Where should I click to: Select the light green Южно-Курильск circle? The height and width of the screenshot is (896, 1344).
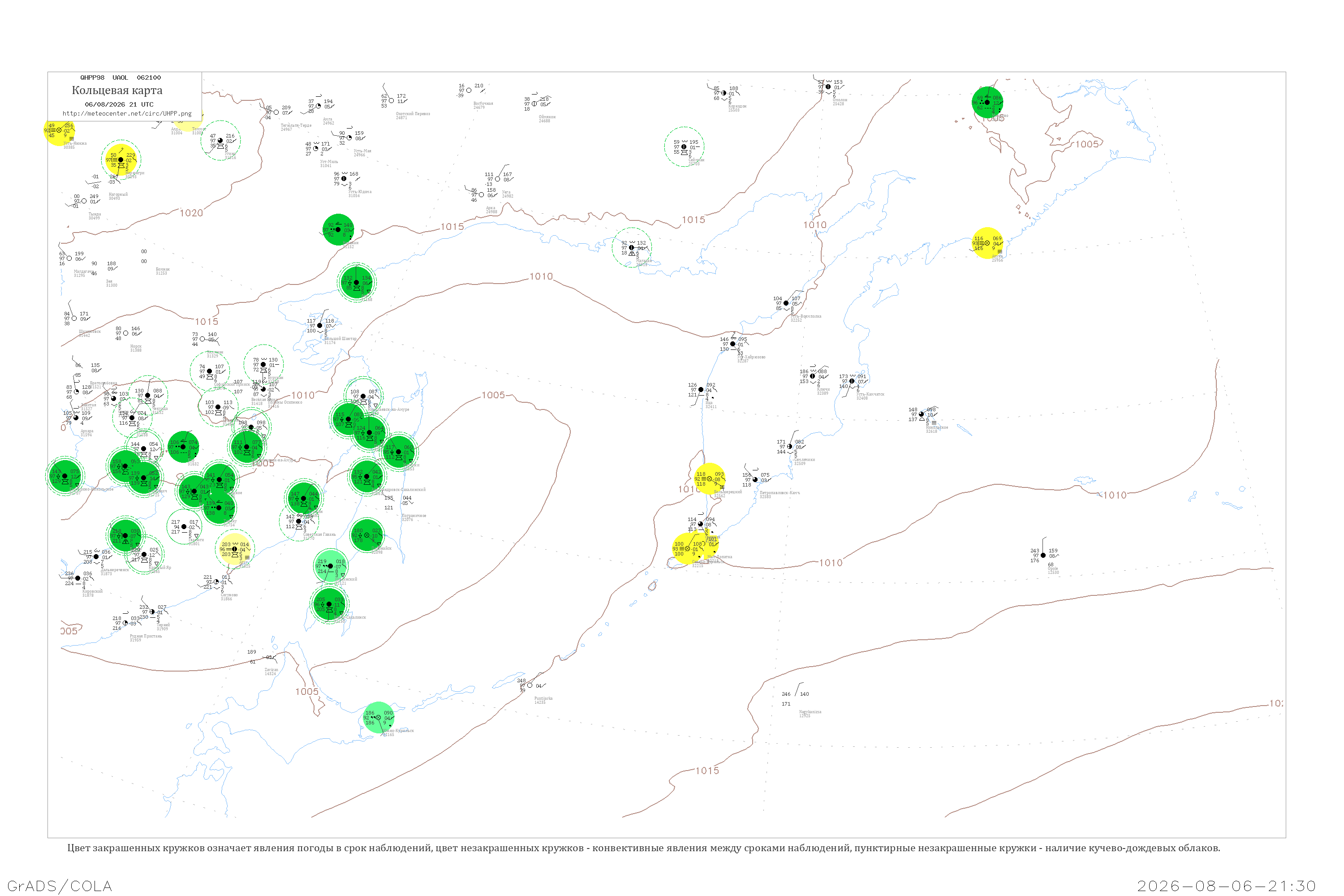(x=378, y=718)
